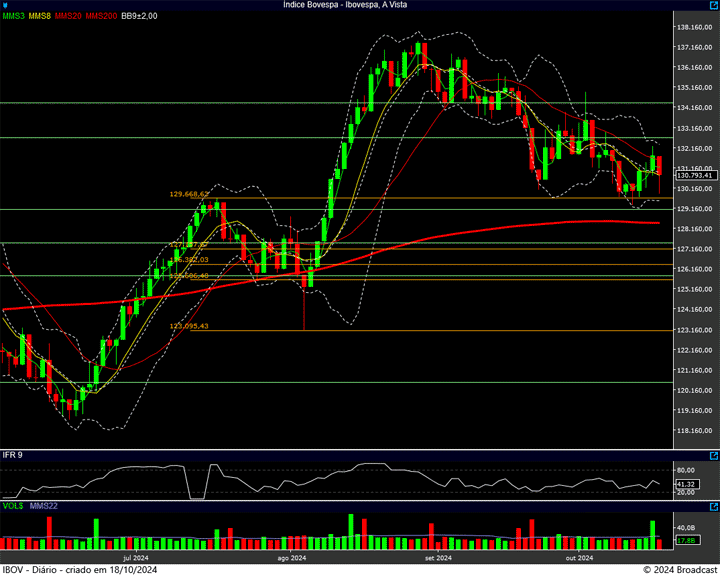Click the IFR value box 41,32
Screen dimensions: 720x575
tap(685, 484)
